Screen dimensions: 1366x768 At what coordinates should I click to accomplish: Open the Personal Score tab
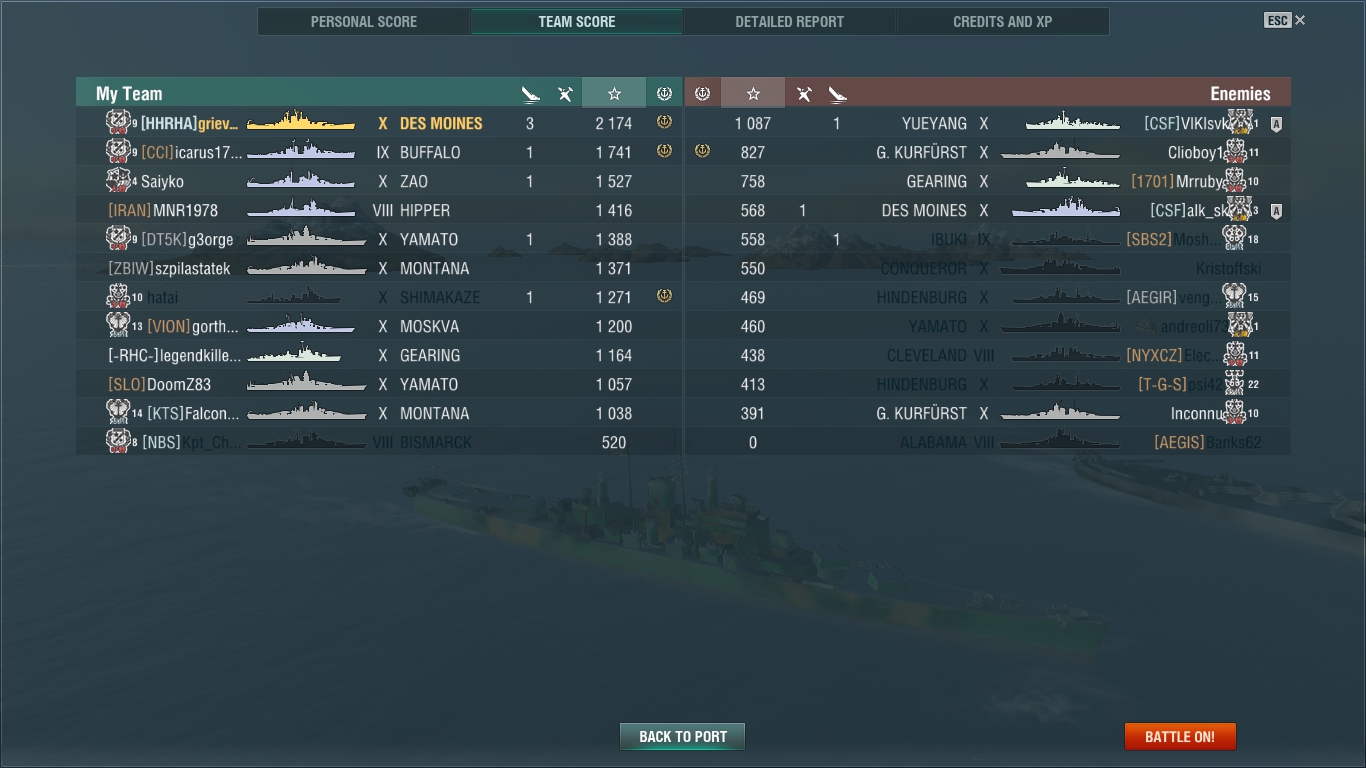tap(364, 21)
